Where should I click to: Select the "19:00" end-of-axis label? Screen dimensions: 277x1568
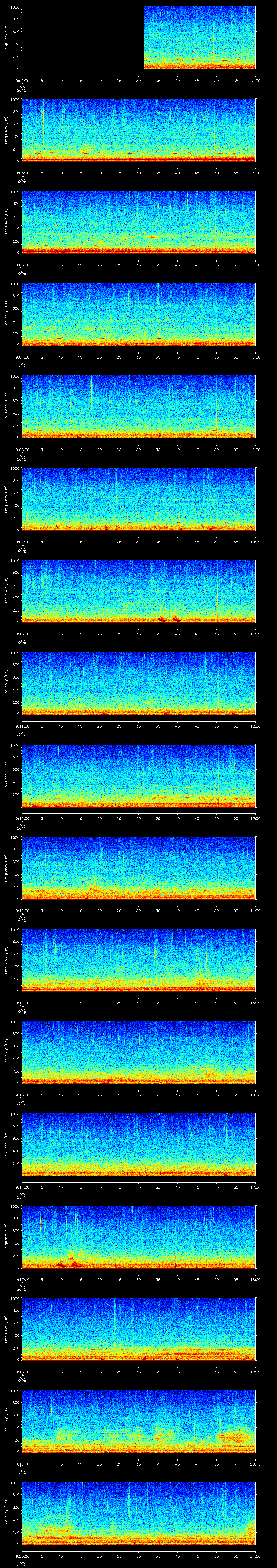tap(256, 1371)
